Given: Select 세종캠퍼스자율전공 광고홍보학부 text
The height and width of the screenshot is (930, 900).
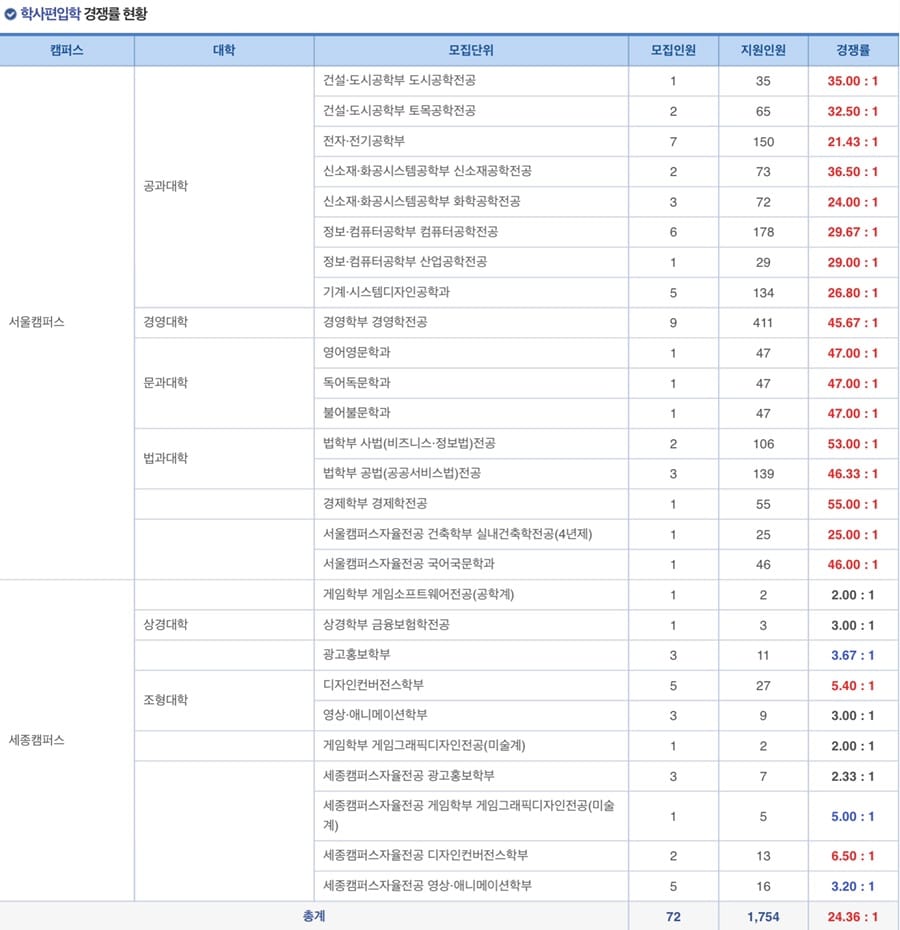Looking at the screenshot, I should (x=409, y=775).
